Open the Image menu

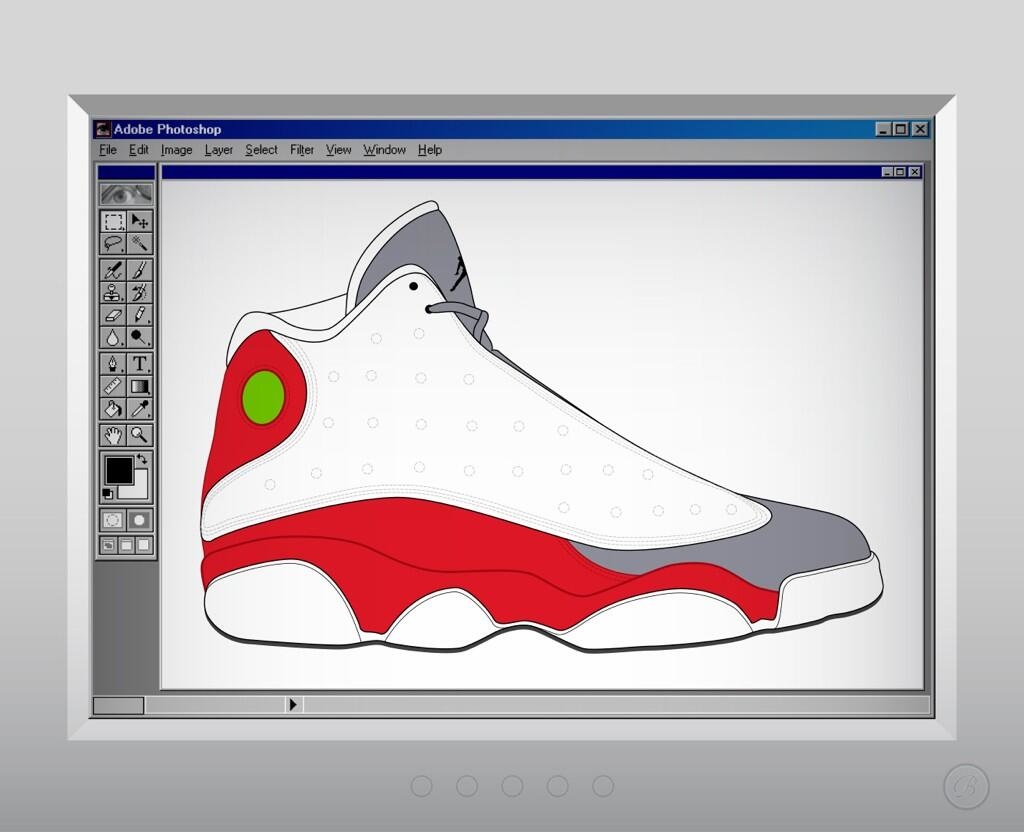click(176, 150)
